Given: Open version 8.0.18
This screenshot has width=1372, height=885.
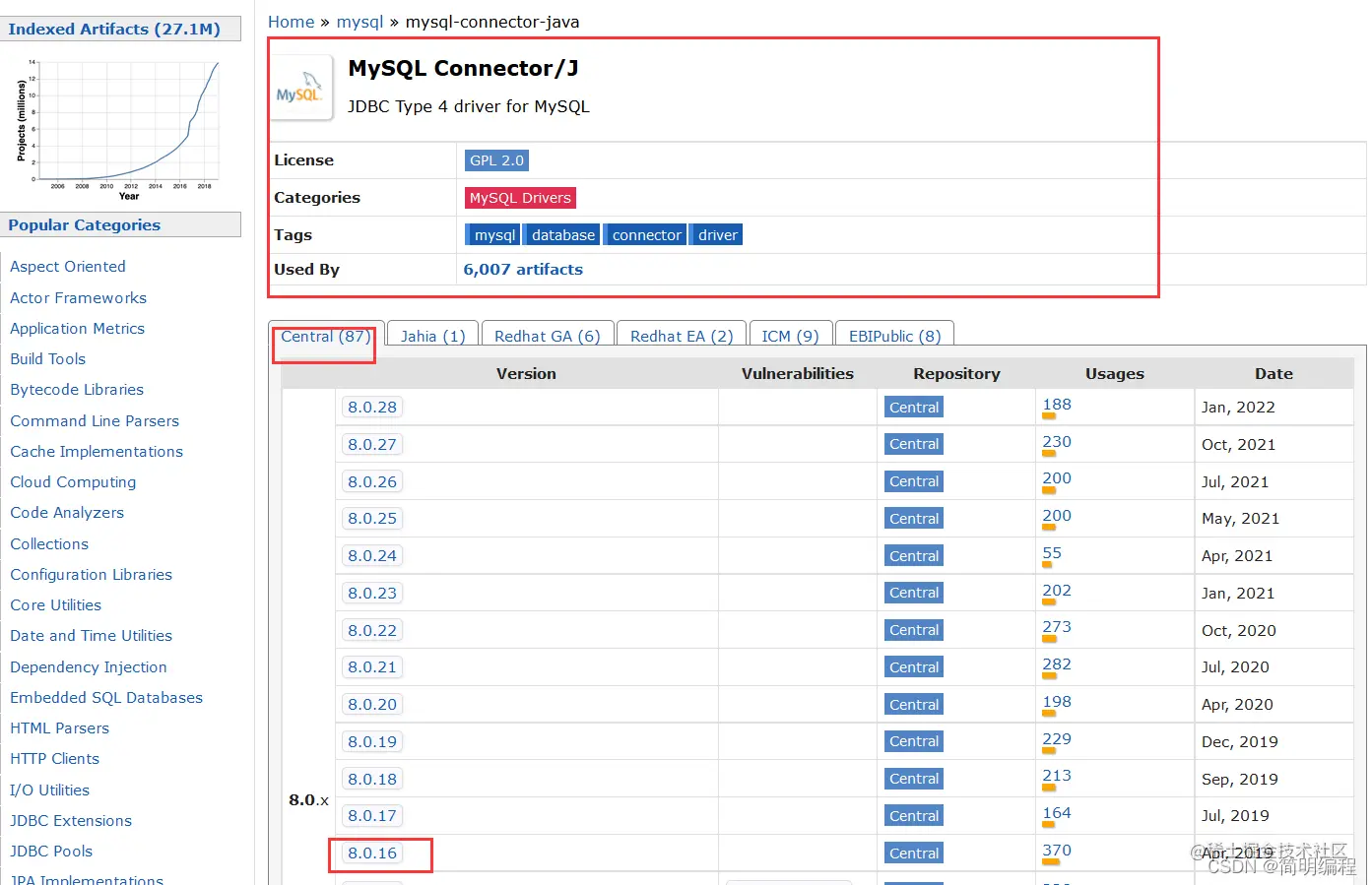Looking at the screenshot, I should (x=372, y=780).
